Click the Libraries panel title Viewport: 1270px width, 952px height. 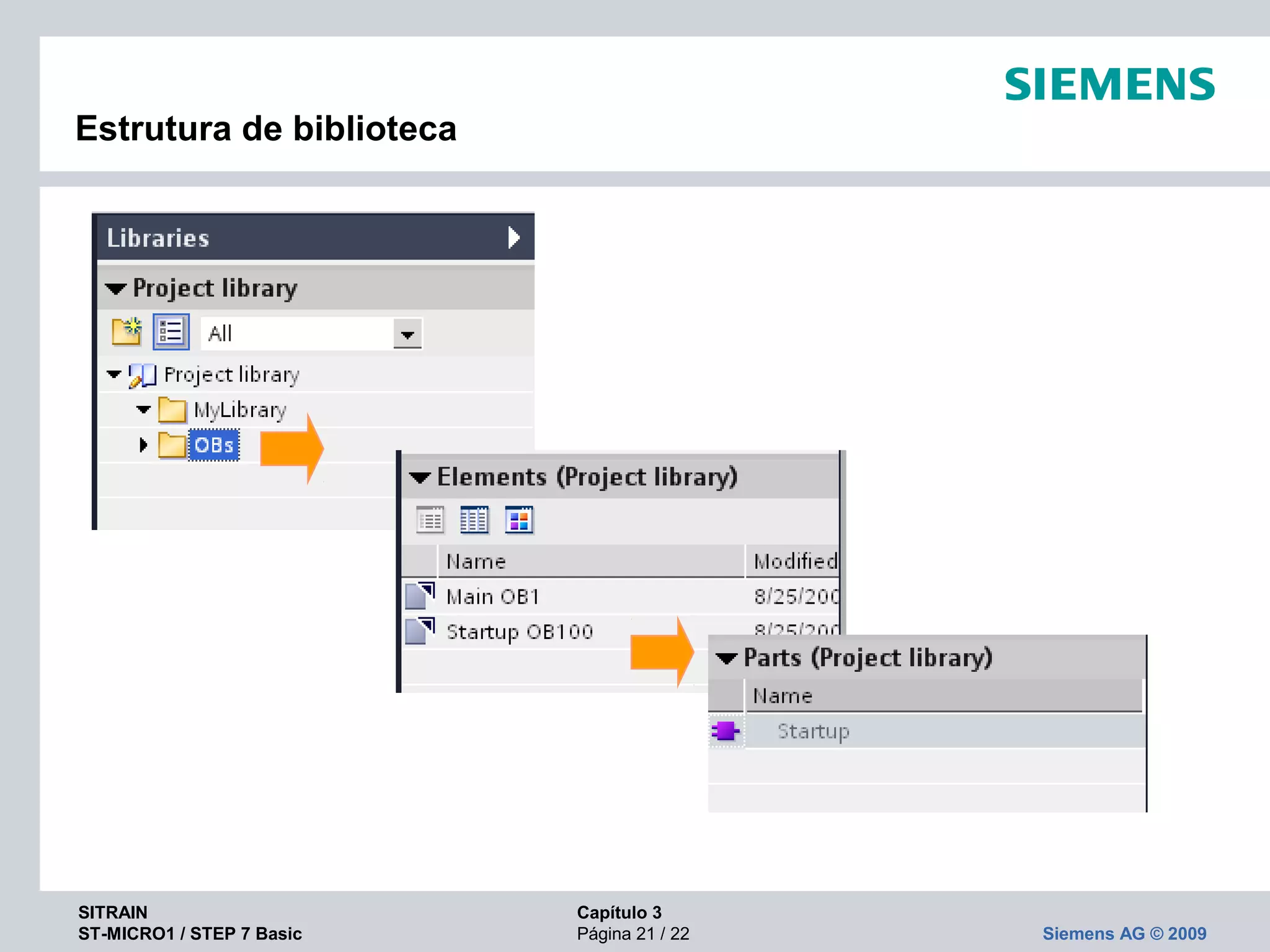[x=158, y=238]
